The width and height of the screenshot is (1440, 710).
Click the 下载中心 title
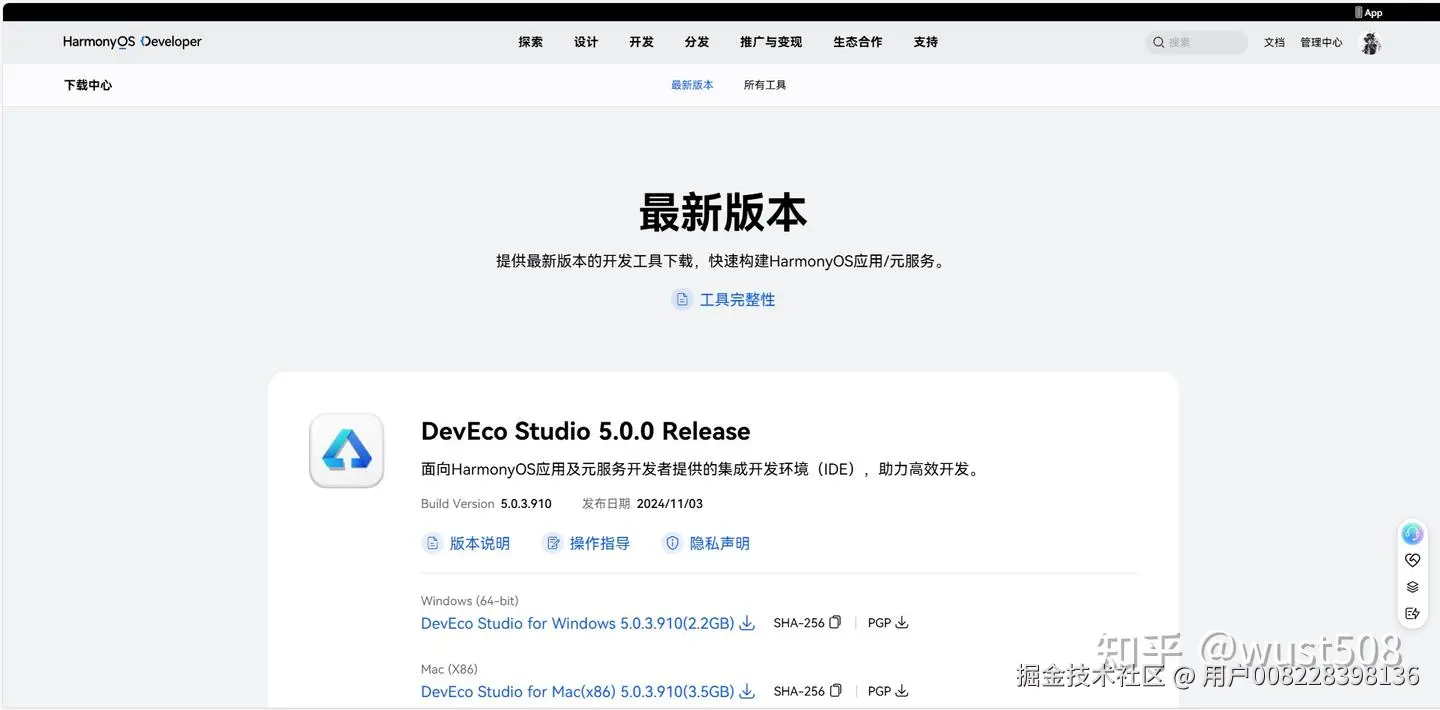[x=88, y=85]
